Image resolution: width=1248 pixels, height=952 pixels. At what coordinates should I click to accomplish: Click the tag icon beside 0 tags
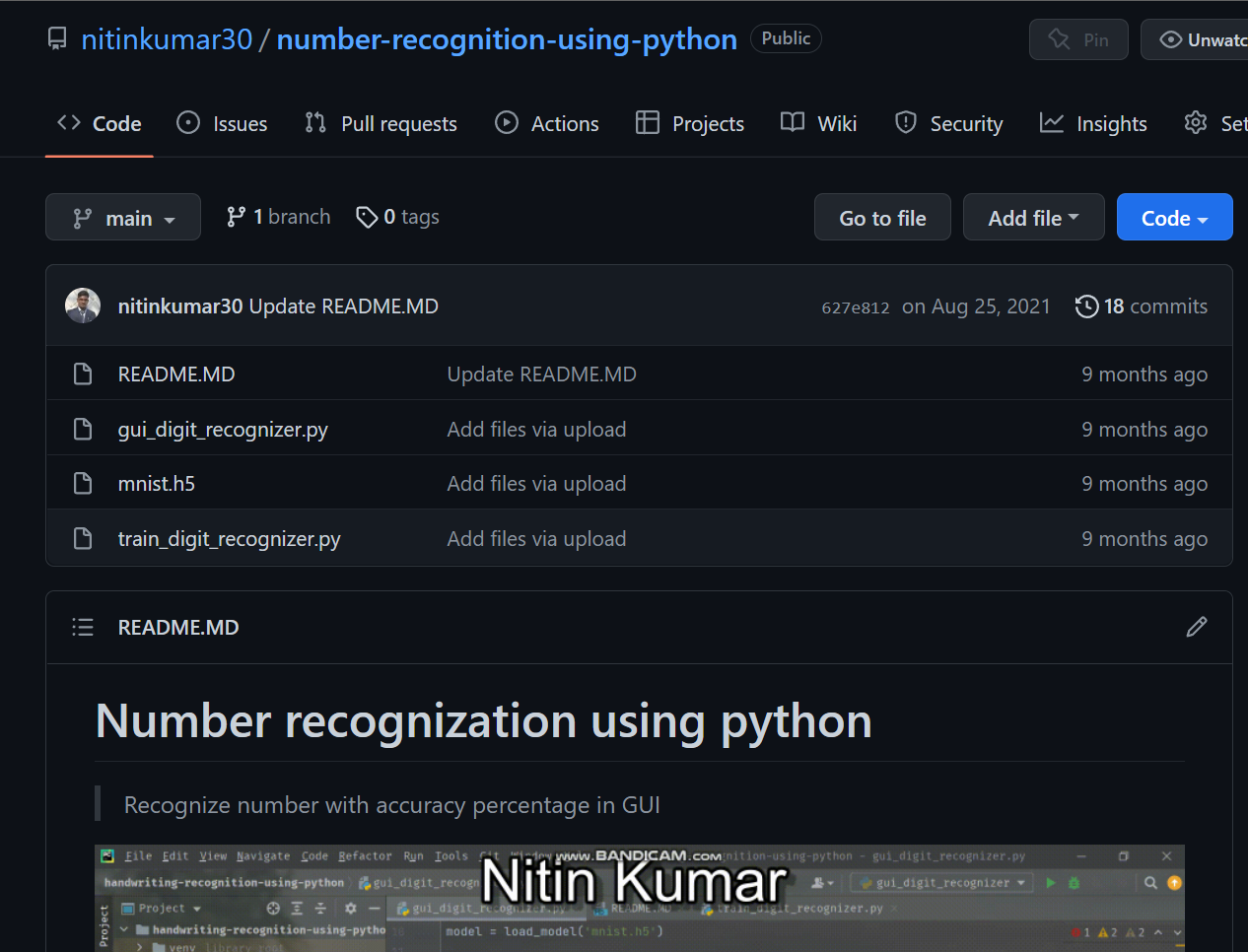click(x=367, y=217)
